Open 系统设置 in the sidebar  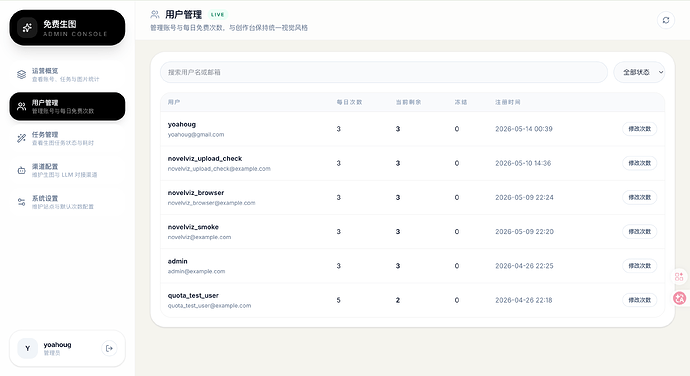click(x=67, y=202)
